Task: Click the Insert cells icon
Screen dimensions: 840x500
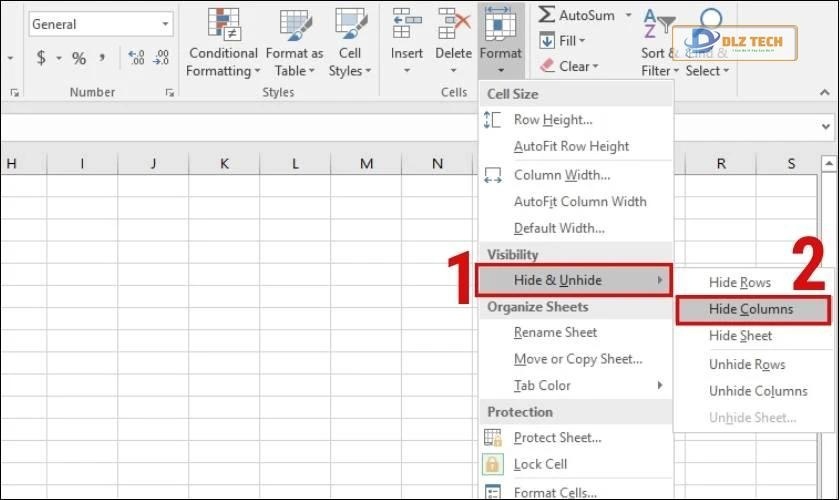Action: click(406, 25)
